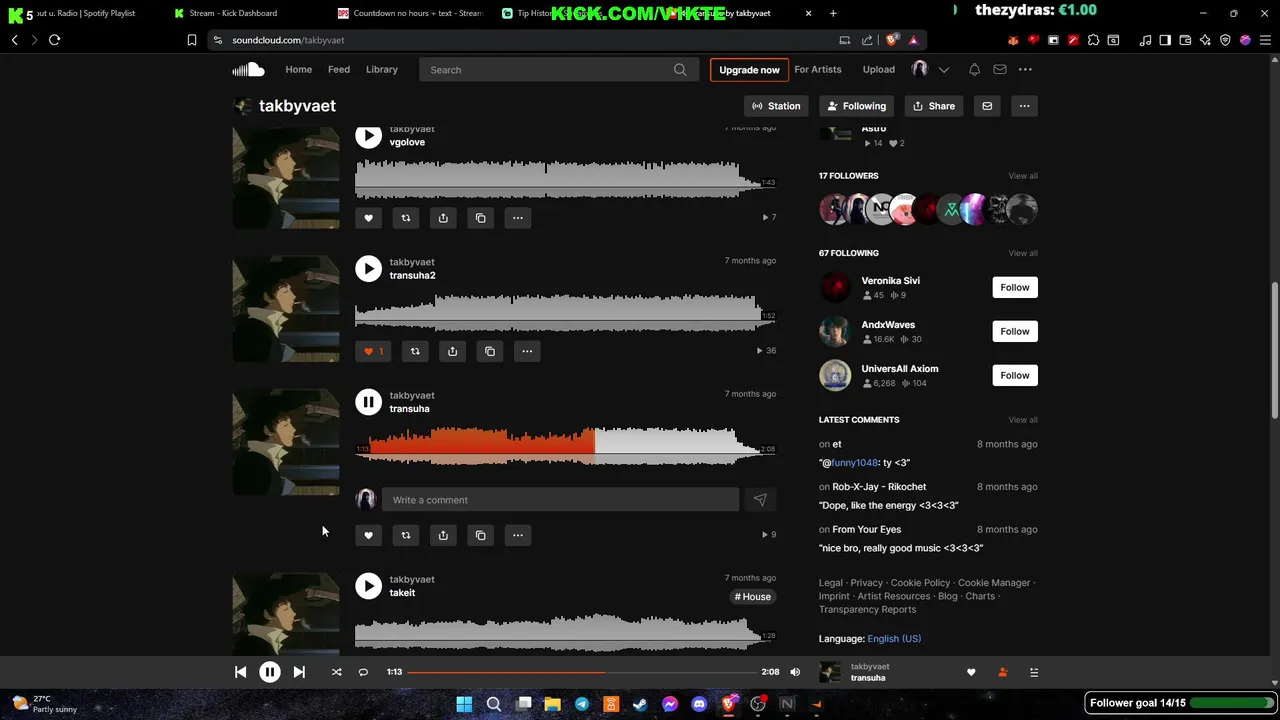Copy link of transuha2 track
Image resolution: width=1280 pixels, height=720 pixels.
coord(490,351)
